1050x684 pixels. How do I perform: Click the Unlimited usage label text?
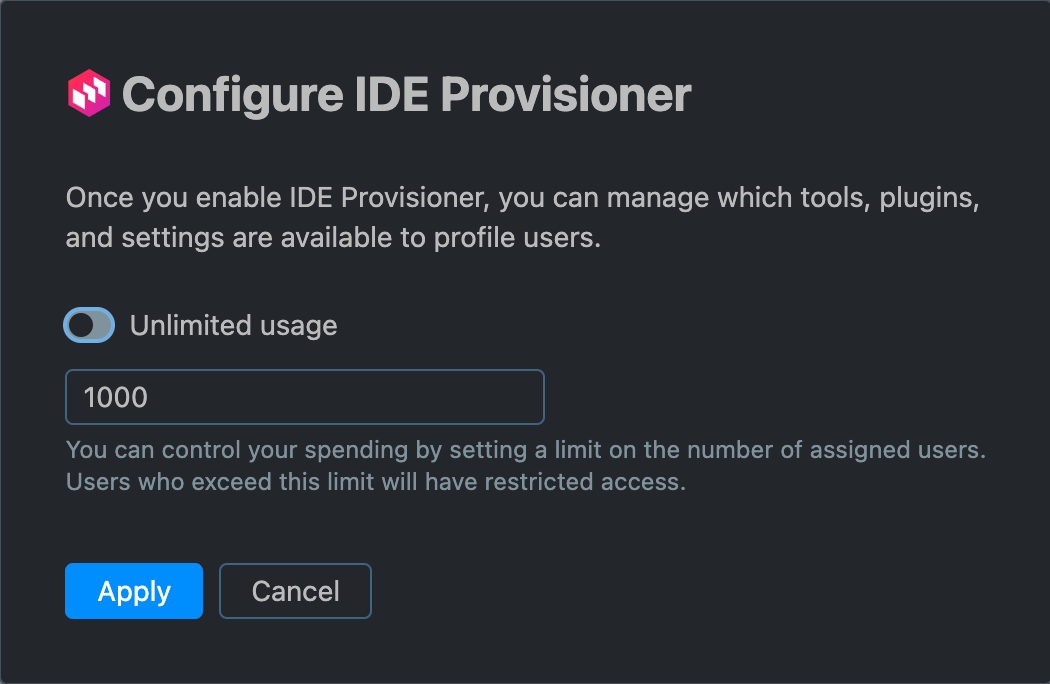[234, 325]
